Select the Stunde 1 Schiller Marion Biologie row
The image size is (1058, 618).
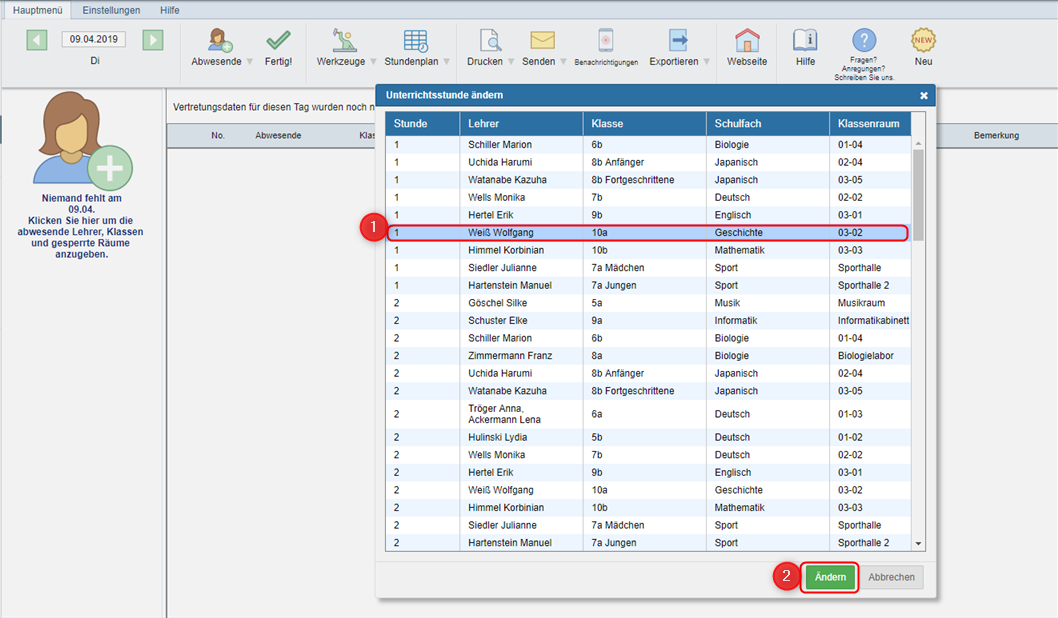[648, 145]
